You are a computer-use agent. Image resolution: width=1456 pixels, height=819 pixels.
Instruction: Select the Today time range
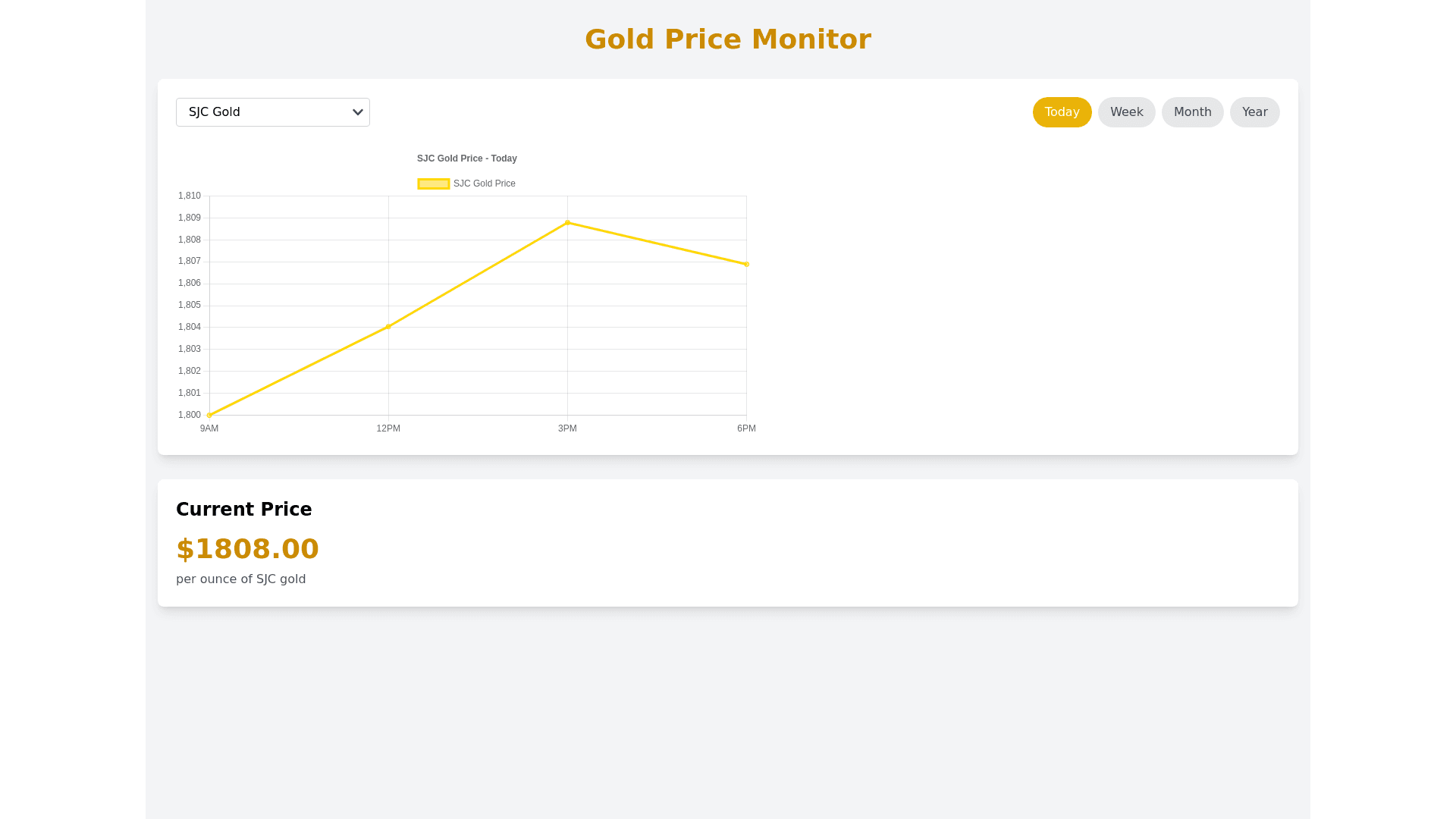pos(1062,112)
